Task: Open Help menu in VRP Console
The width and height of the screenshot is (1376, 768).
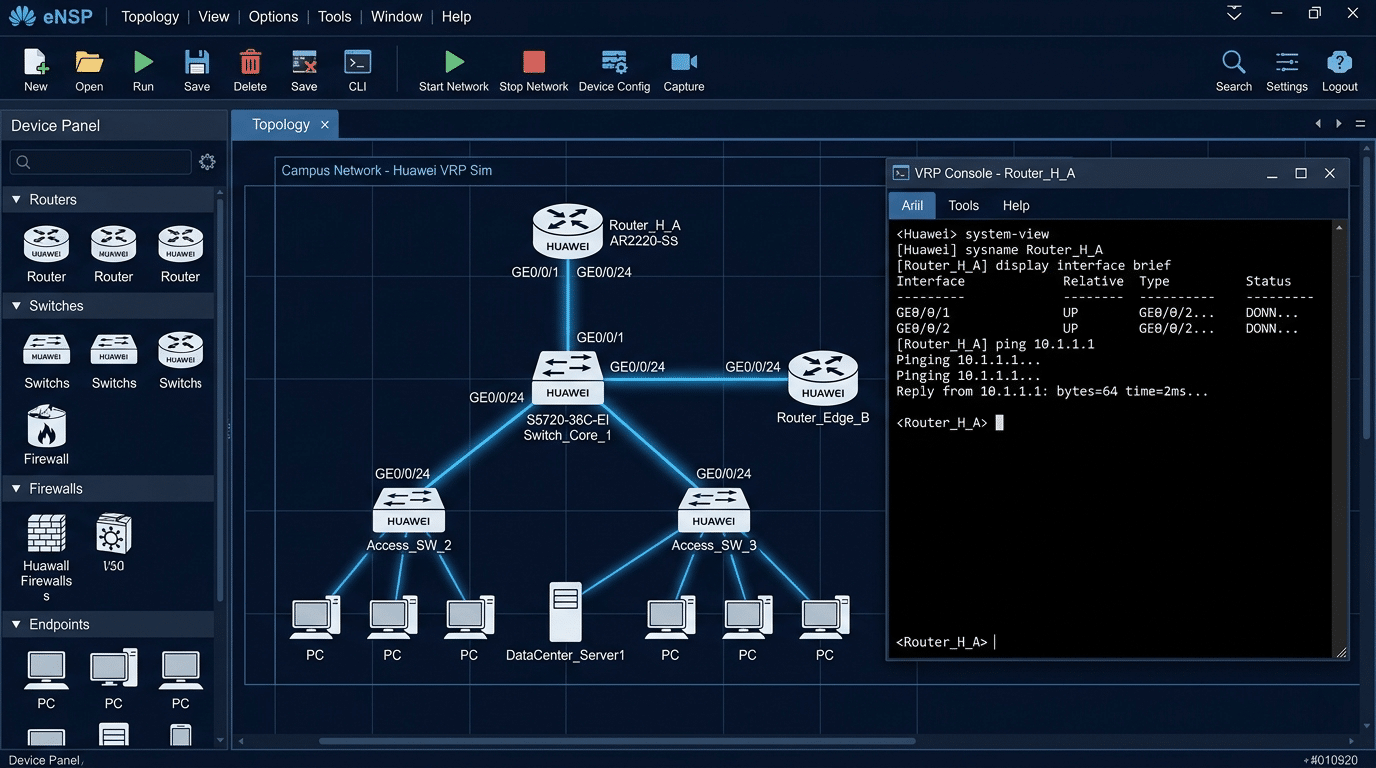Action: [x=1016, y=205]
